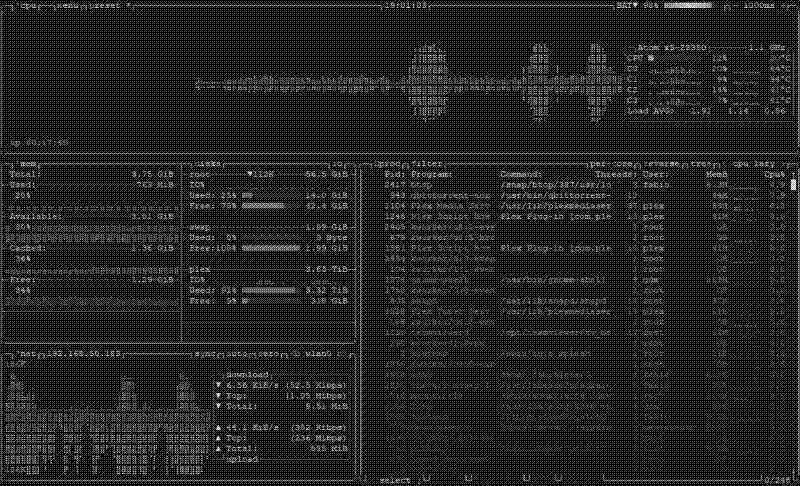Click the select option in the bottom bar
The image size is (800, 486).
coord(395,480)
